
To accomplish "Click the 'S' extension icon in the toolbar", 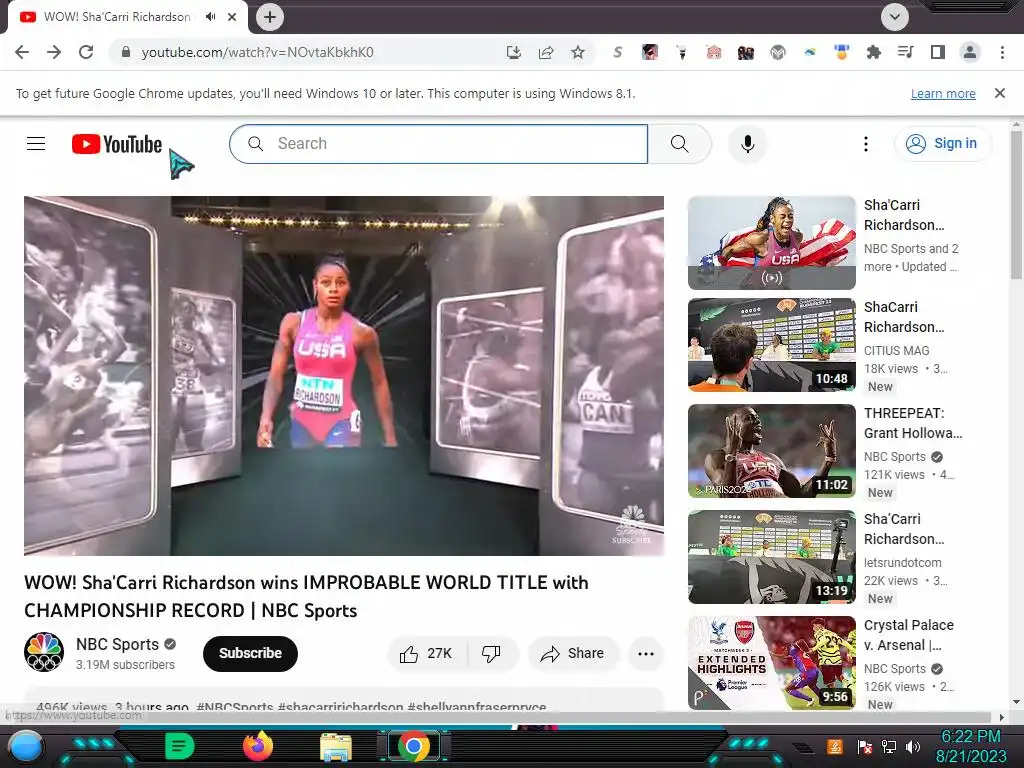I will [x=617, y=52].
